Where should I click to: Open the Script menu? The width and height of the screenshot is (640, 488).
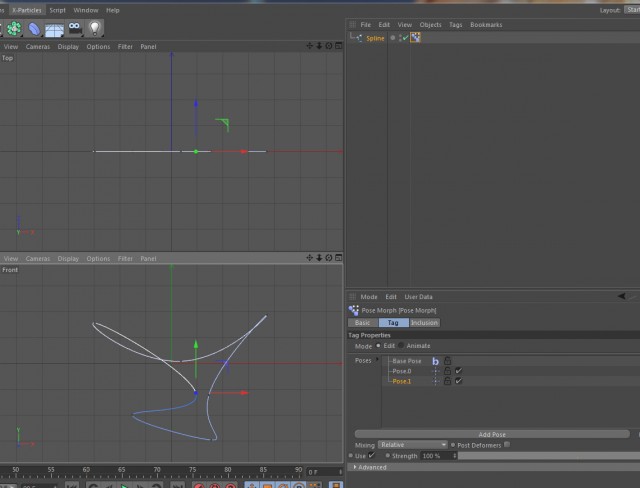(x=58, y=10)
